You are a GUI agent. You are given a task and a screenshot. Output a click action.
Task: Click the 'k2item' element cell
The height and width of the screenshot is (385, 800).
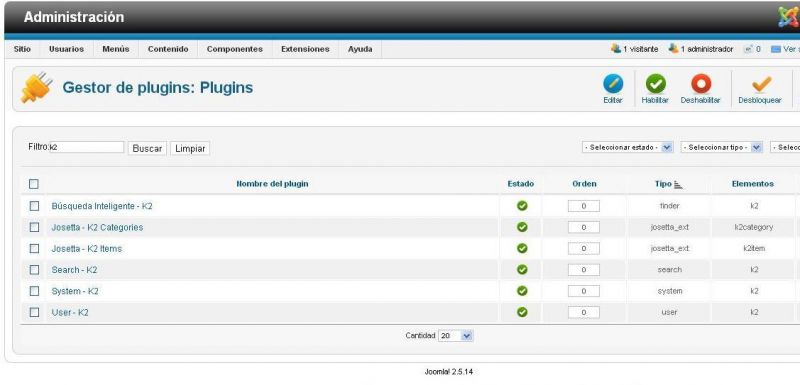pyautogui.click(x=754, y=249)
